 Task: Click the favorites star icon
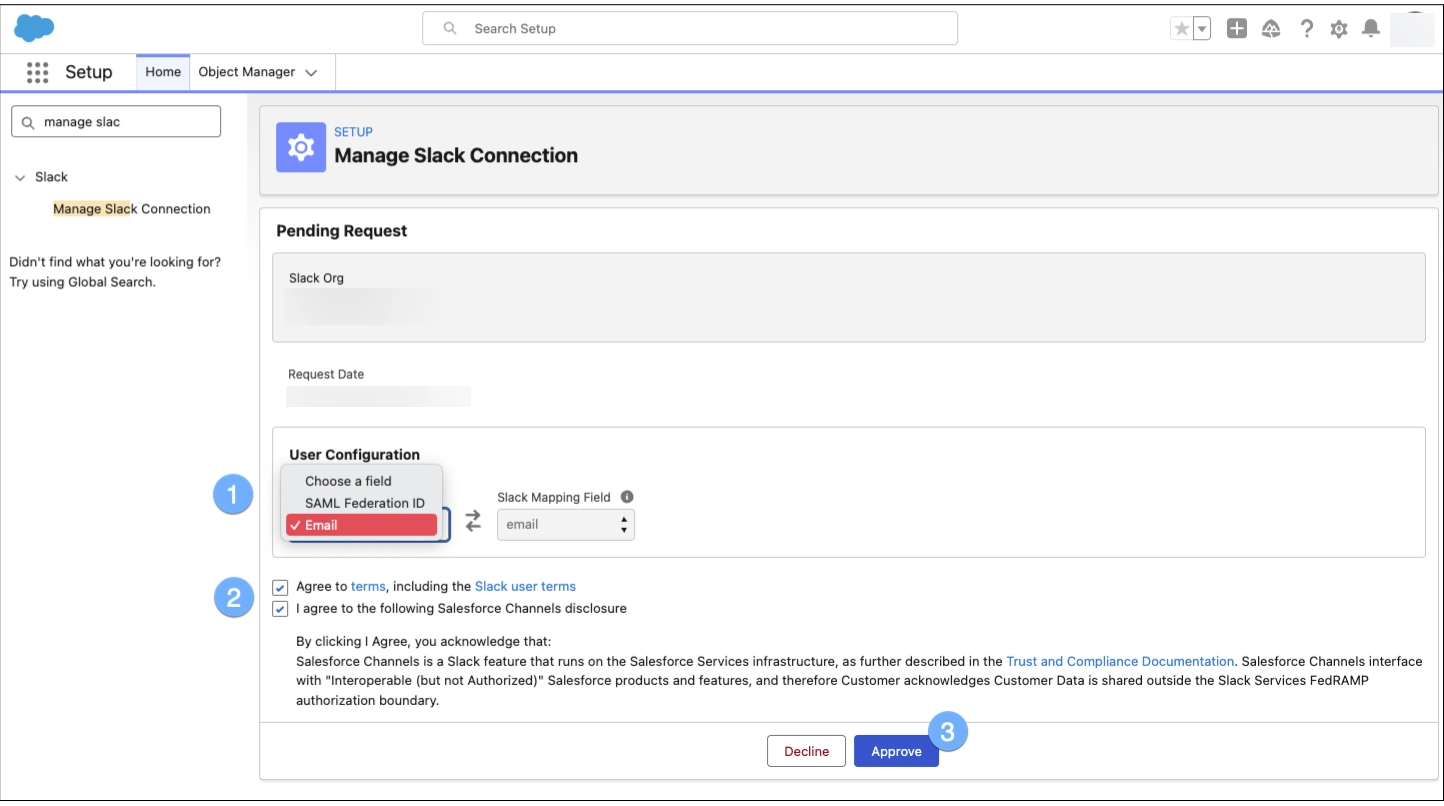1182,29
